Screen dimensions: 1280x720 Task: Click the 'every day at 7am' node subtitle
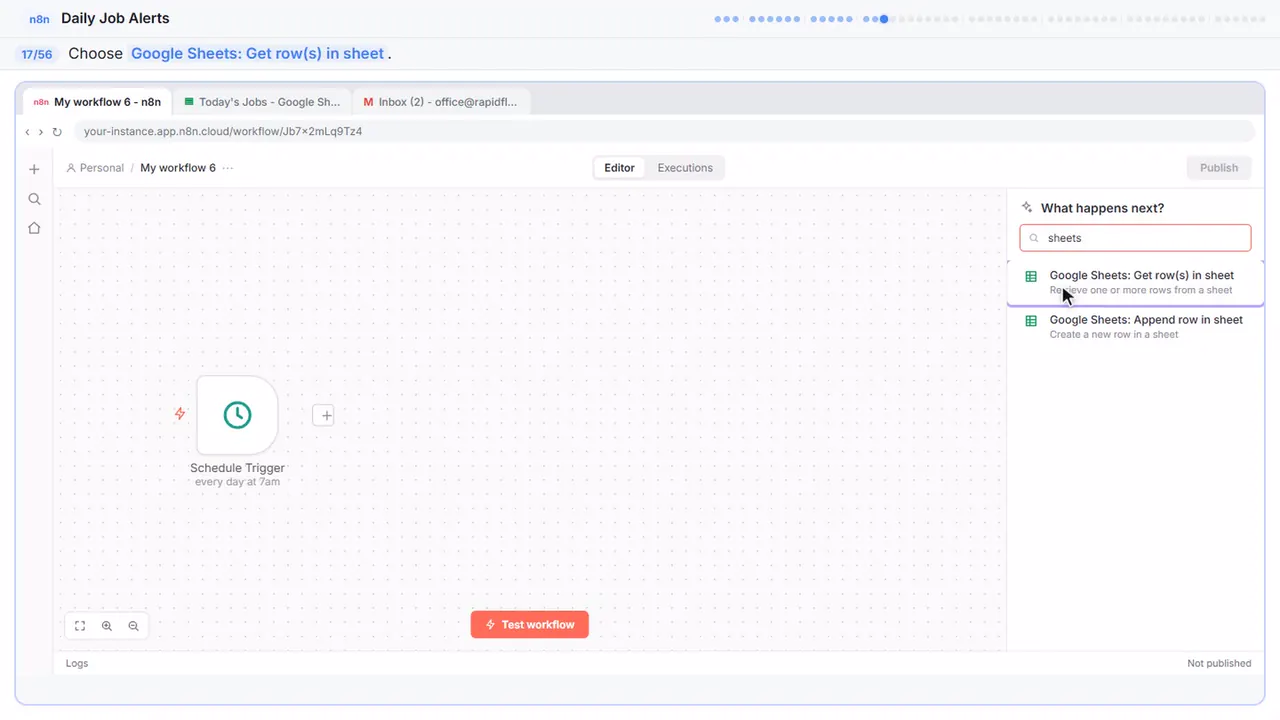point(237,482)
